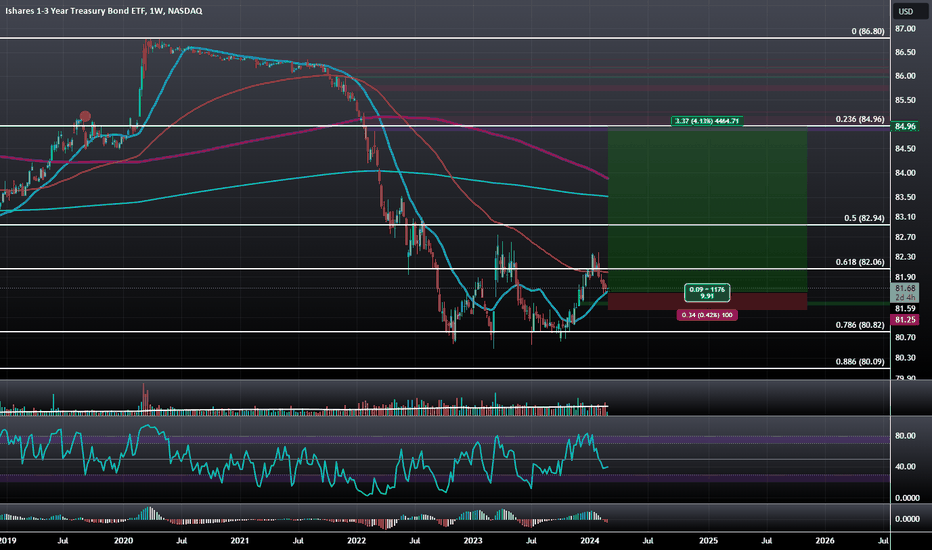Click the 2025 label on time axis
932x550 pixels.
(x=708, y=540)
